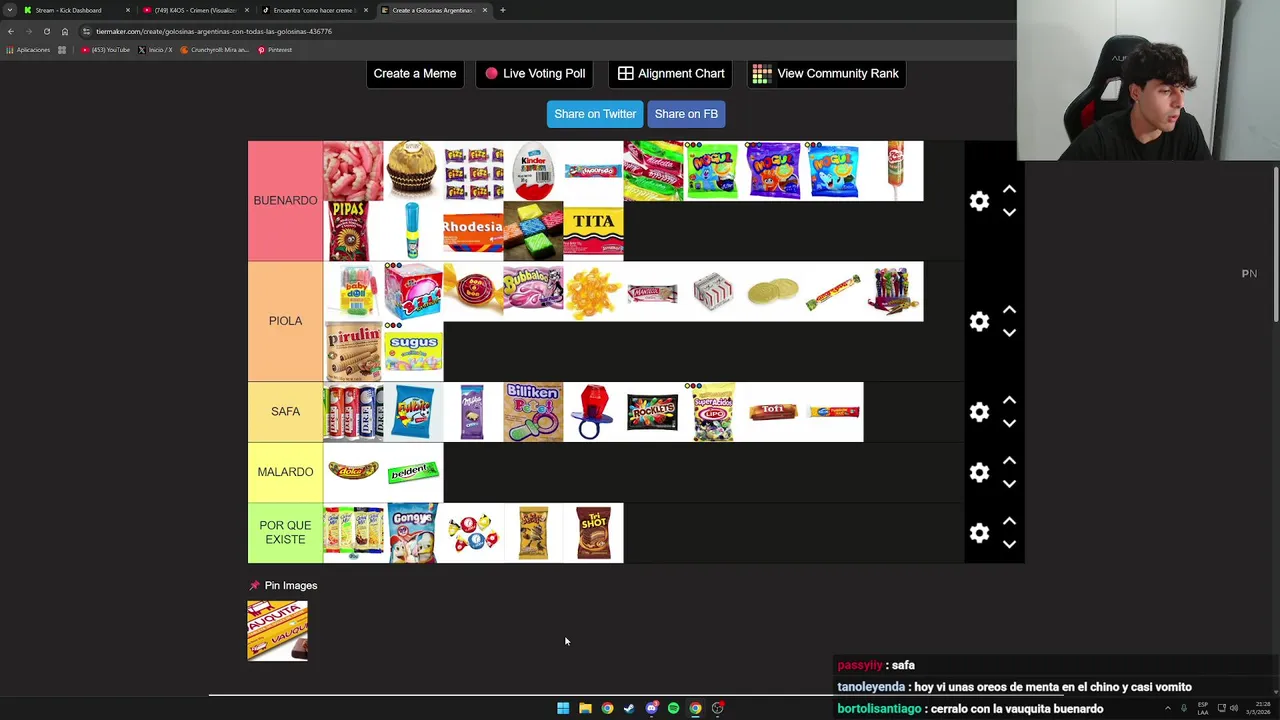The image size is (1280, 720).
Task: Go back in browser history
Action: (11, 31)
